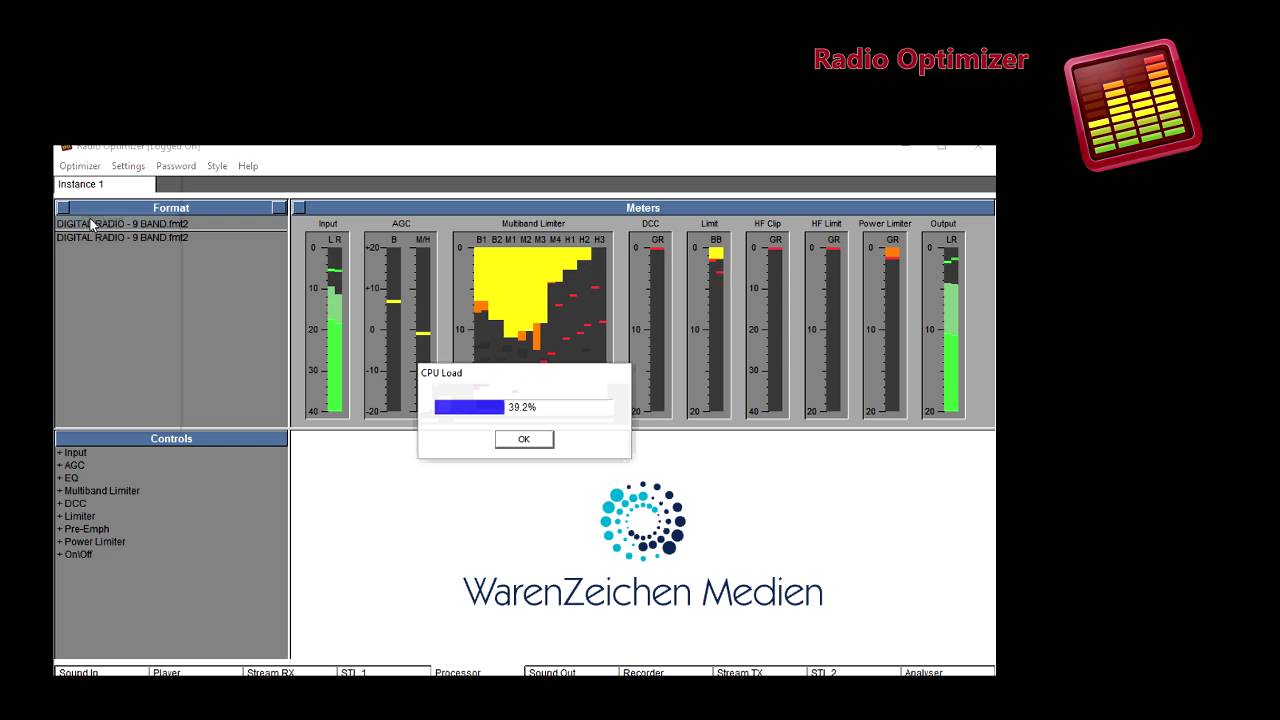Click the square button left of Meters header

coord(298,208)
